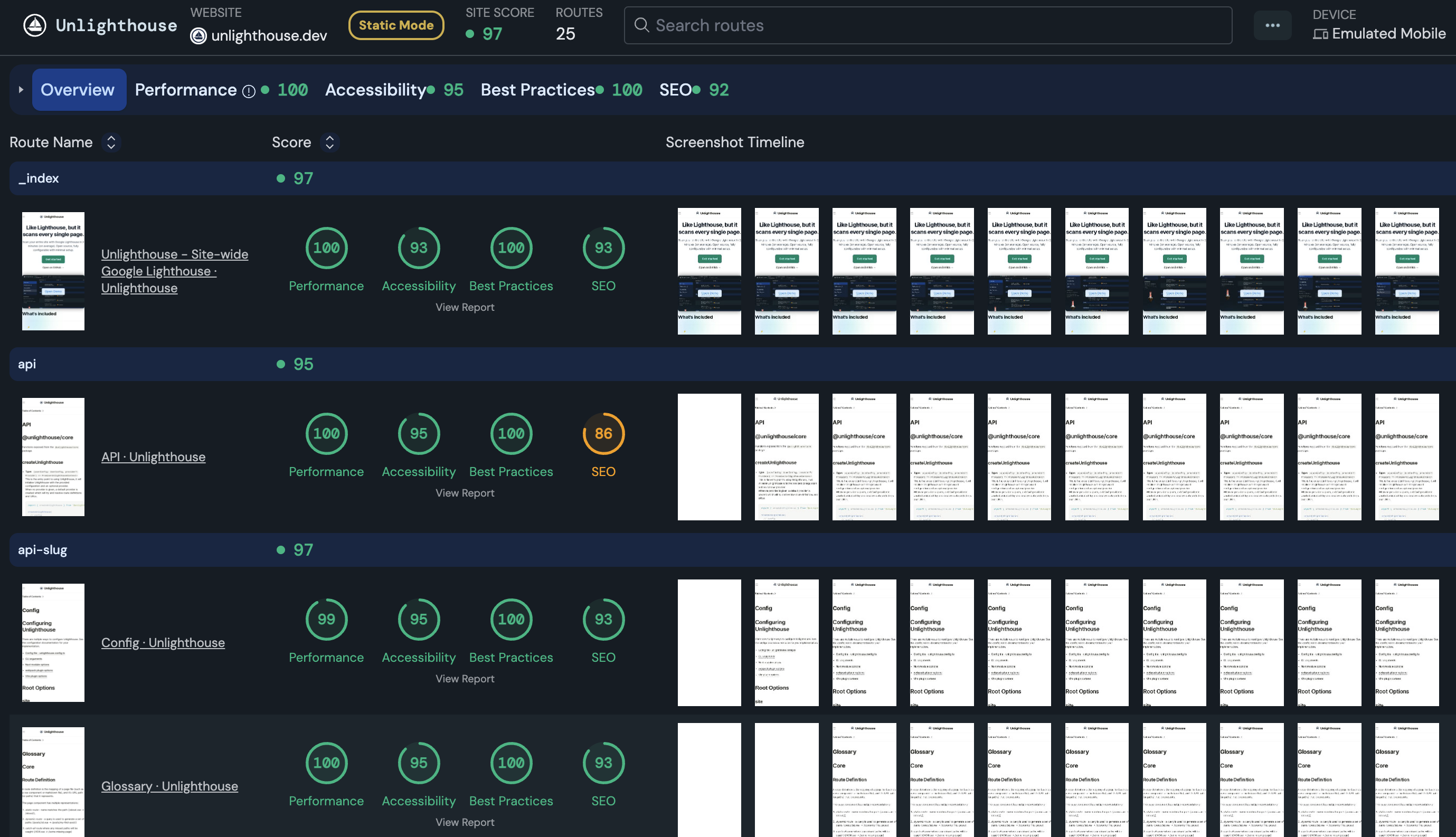The image size is (1456, 837).
Task: Click the ROUTES 25 count
Action: [x=565, y=34]
